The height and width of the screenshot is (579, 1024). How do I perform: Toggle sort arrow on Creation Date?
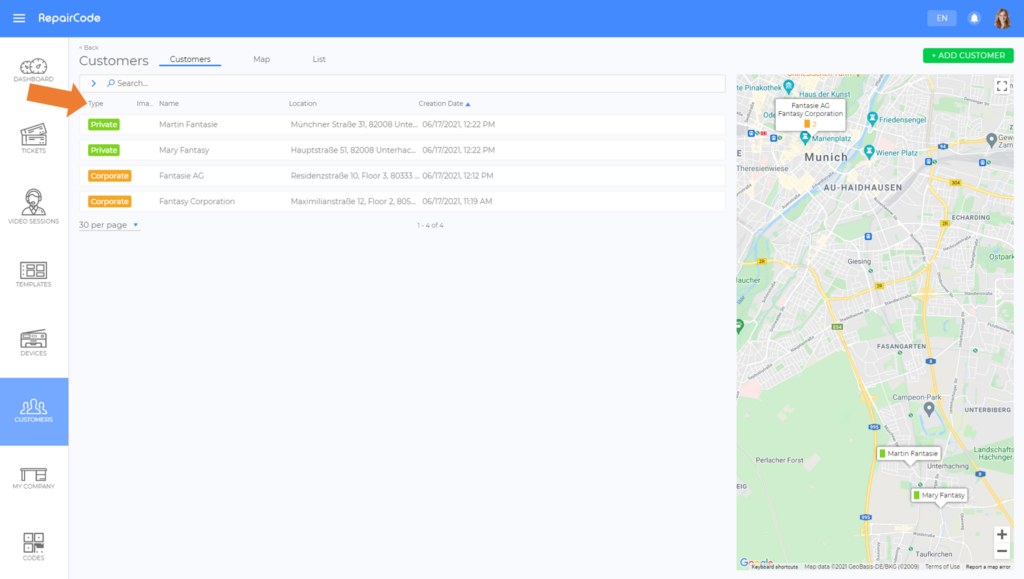pos(468,104)
